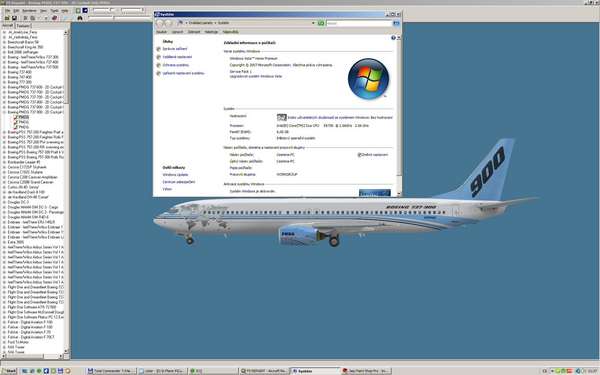Screen dimensions: 600x375
Task: Click aircraft tree scrollbar down arrow
Action: [66, 351]
